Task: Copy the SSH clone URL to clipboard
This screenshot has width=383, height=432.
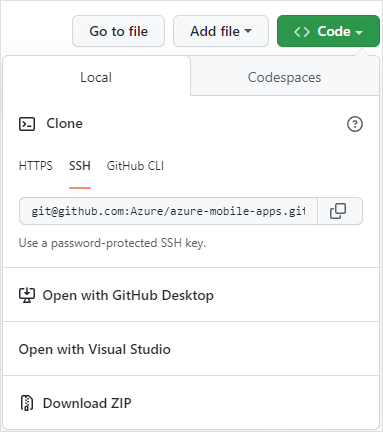Action: pyautogui.click(x=340, y=211)
